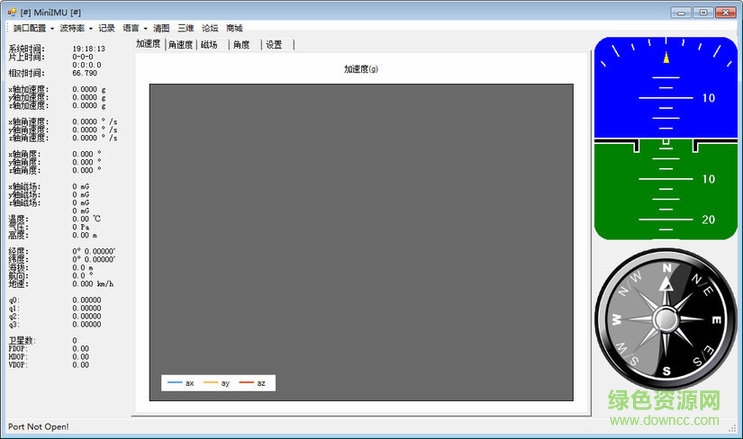Close the MiniIMU window
Viewport: 743px width, 439px height.
pyautogui.click(x=725, y=12)
